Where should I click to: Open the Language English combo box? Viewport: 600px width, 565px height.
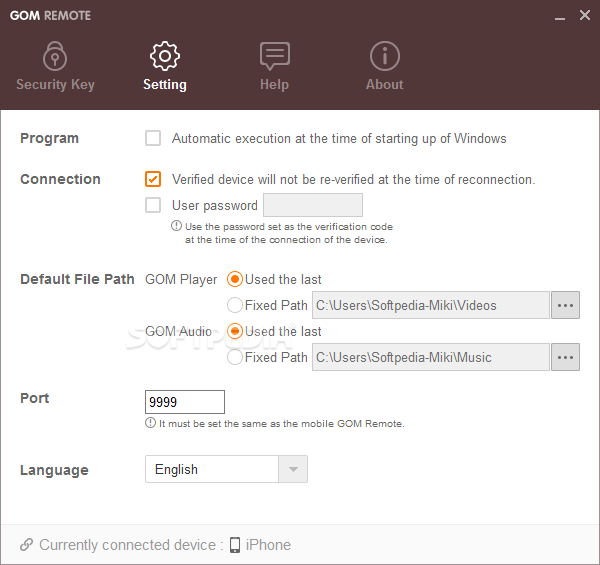[x=226, y=469]
